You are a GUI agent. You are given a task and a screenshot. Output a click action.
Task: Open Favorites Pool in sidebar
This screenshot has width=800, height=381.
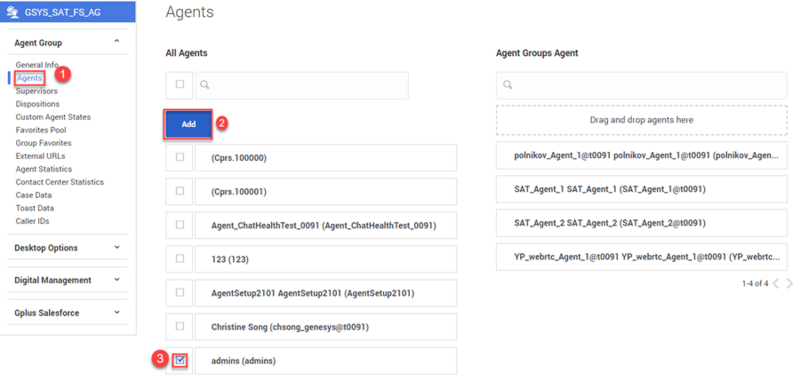pyautogui.click(x=41, y=130)
